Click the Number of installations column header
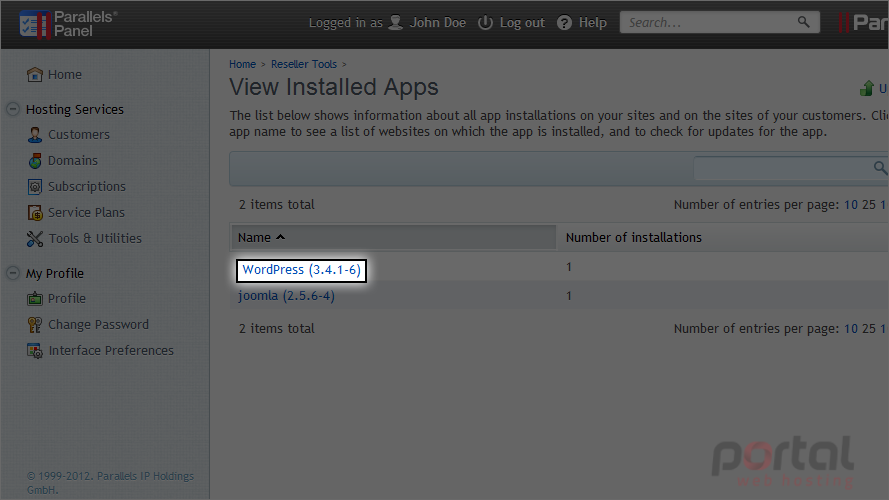Viewport: 889px width, 500px height. pyautogui.click(x=634, y=238)
